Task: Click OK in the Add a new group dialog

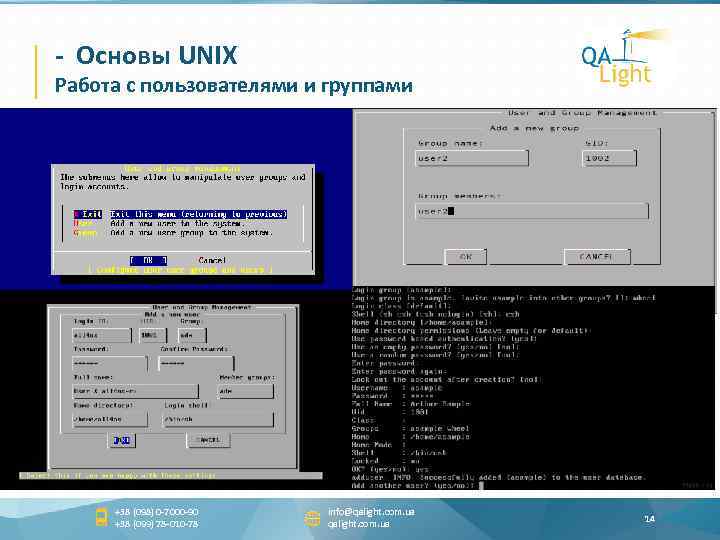Action: (466, 257)
